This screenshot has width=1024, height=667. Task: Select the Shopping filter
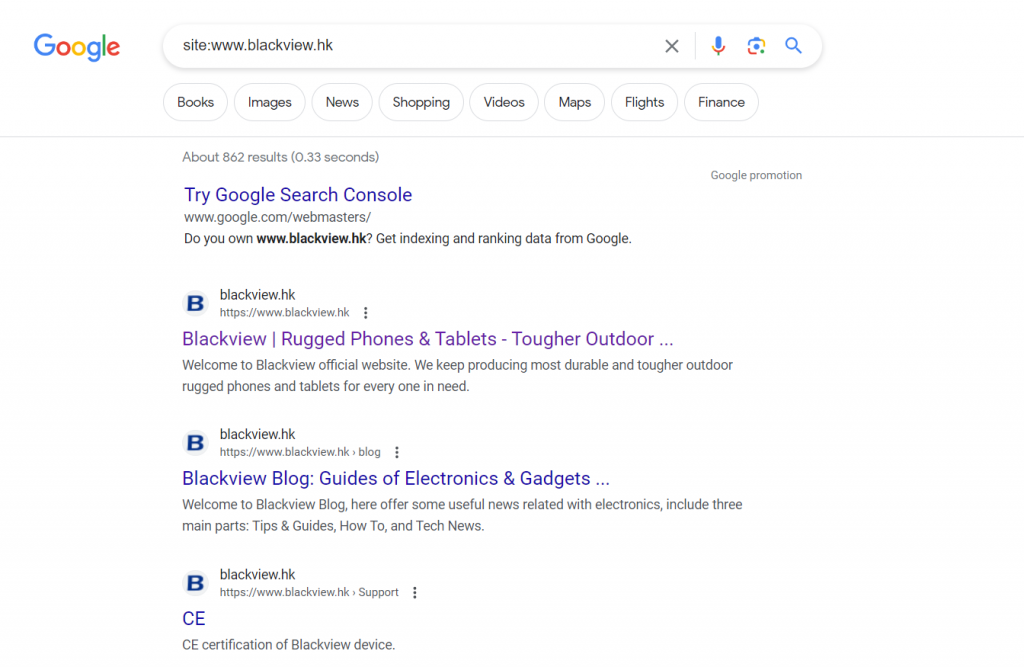pos(421,103)
